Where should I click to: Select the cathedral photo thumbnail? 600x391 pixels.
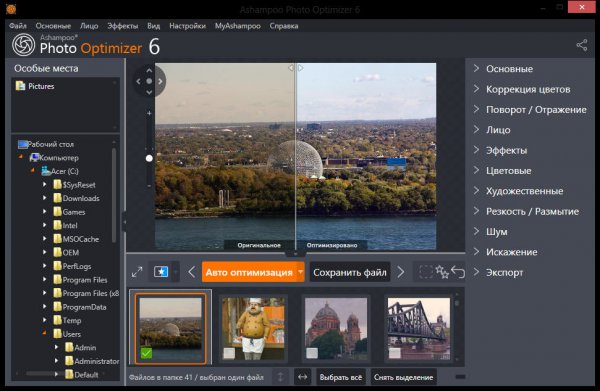336,329
